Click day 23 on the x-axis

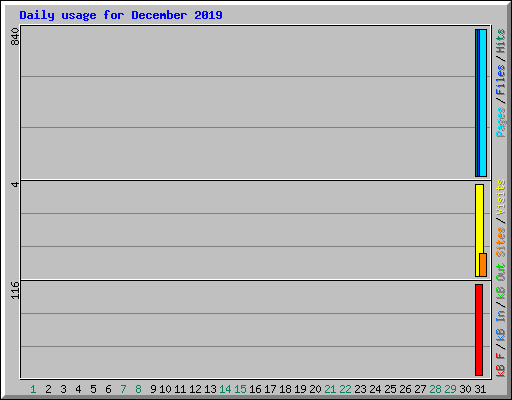360,389
